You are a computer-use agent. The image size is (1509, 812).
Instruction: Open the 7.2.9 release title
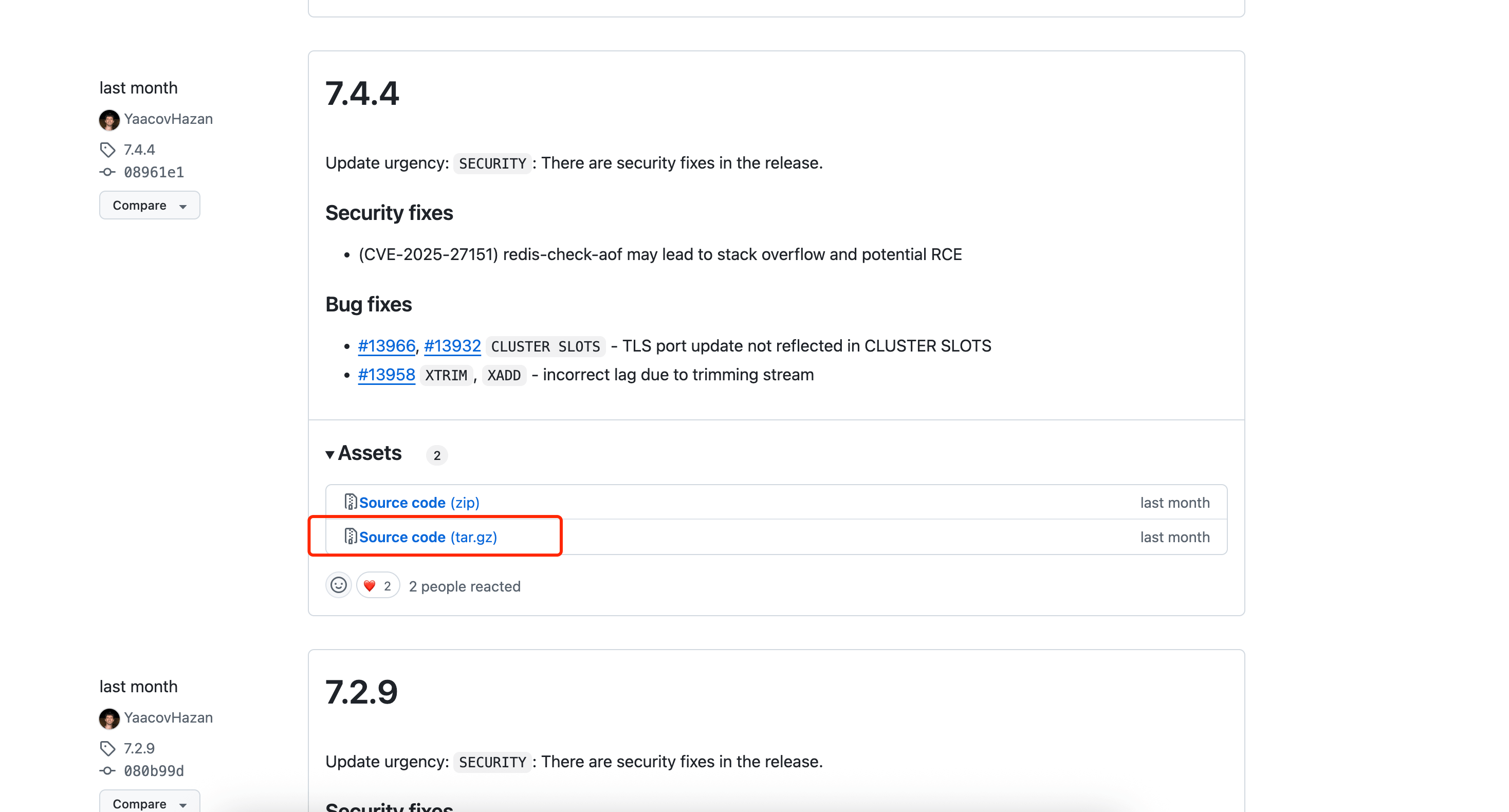pyautogui.click(x=361, y=692)
